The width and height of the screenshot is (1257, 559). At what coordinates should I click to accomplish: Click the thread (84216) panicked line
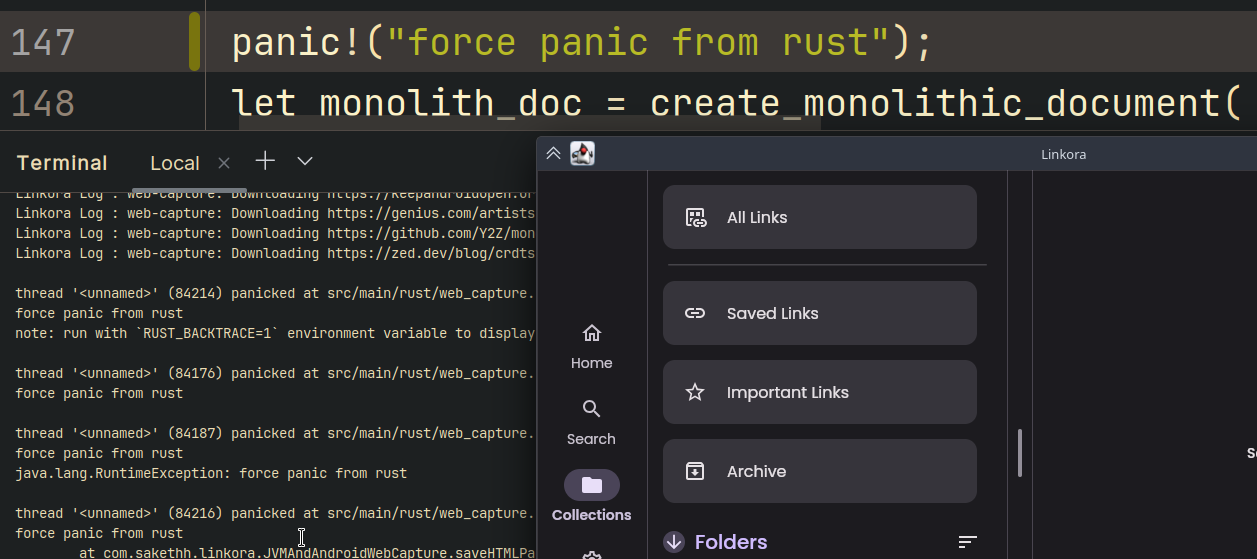click(275, 513)
